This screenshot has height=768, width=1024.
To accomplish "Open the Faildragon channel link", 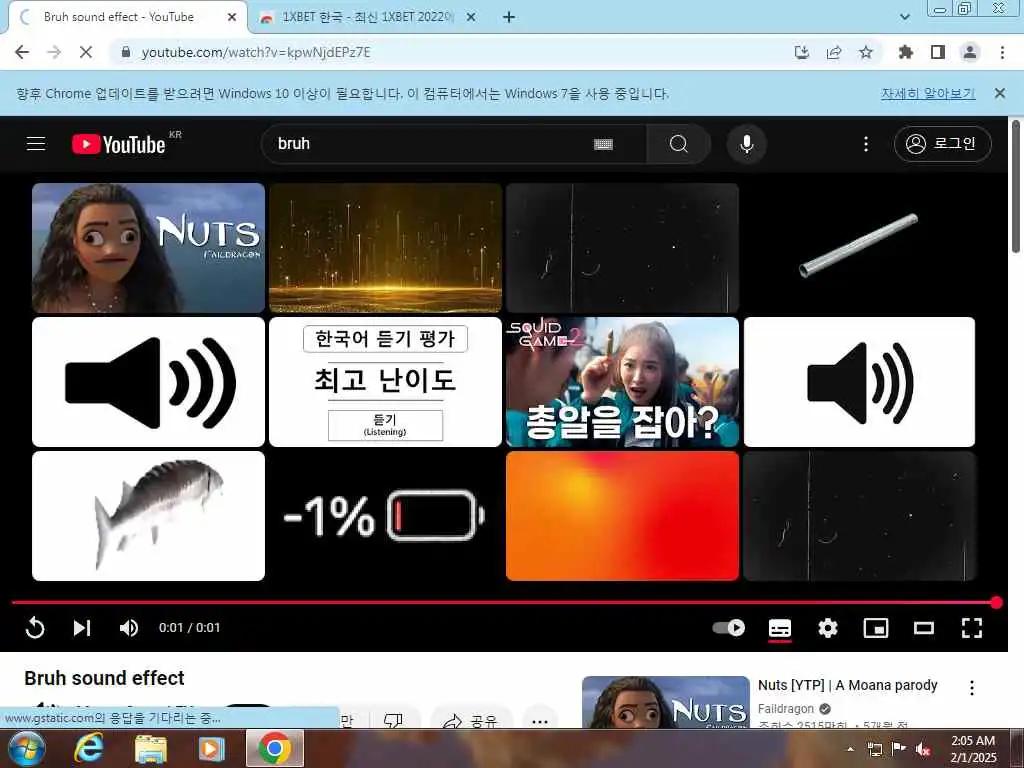I will point(786,709).
